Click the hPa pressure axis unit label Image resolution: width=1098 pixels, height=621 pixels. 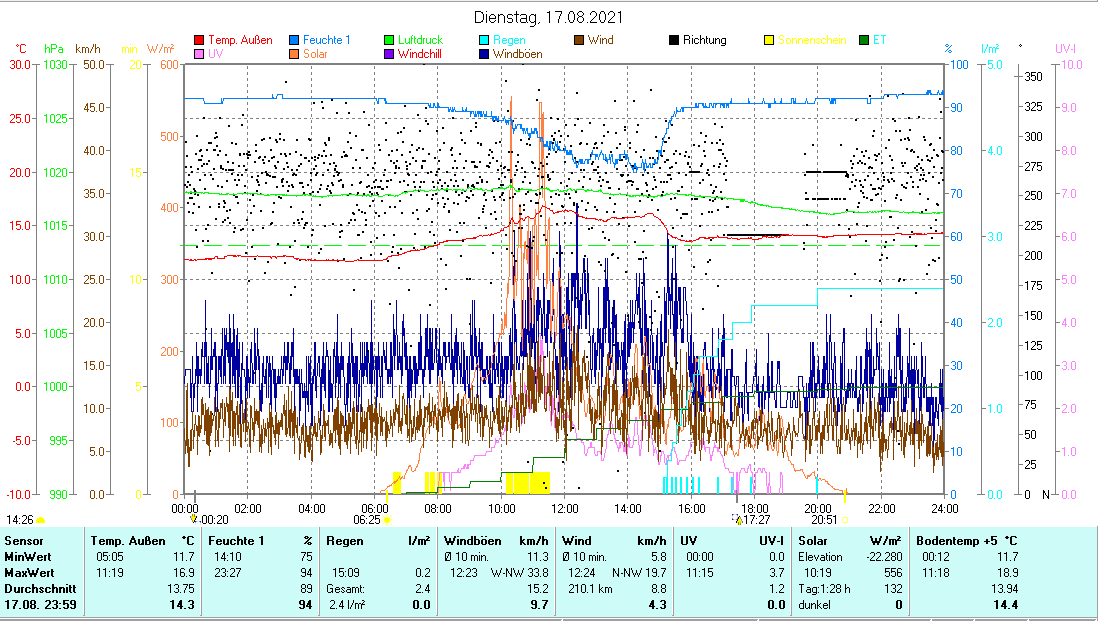click(x=53, y=48)
